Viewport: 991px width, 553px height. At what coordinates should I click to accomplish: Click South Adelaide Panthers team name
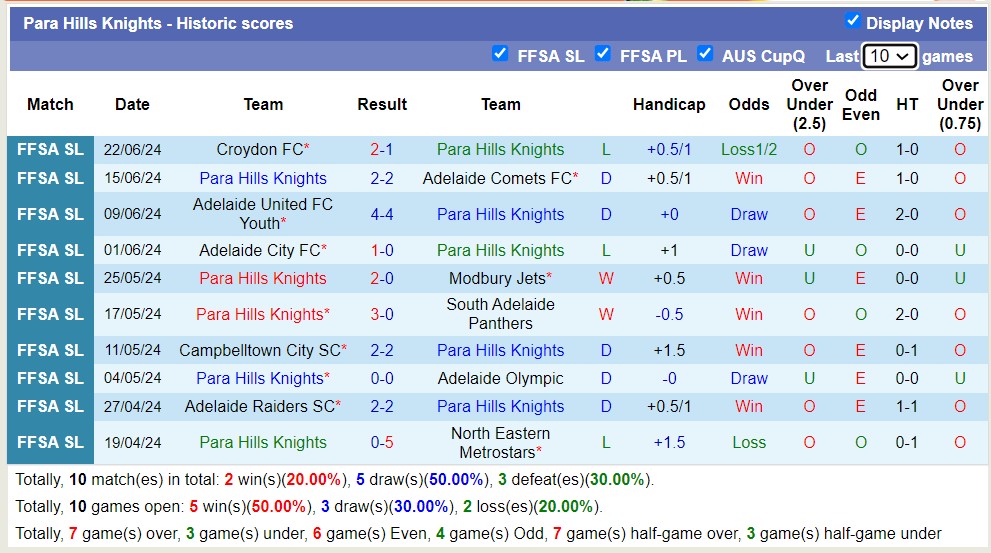point(500,314)
